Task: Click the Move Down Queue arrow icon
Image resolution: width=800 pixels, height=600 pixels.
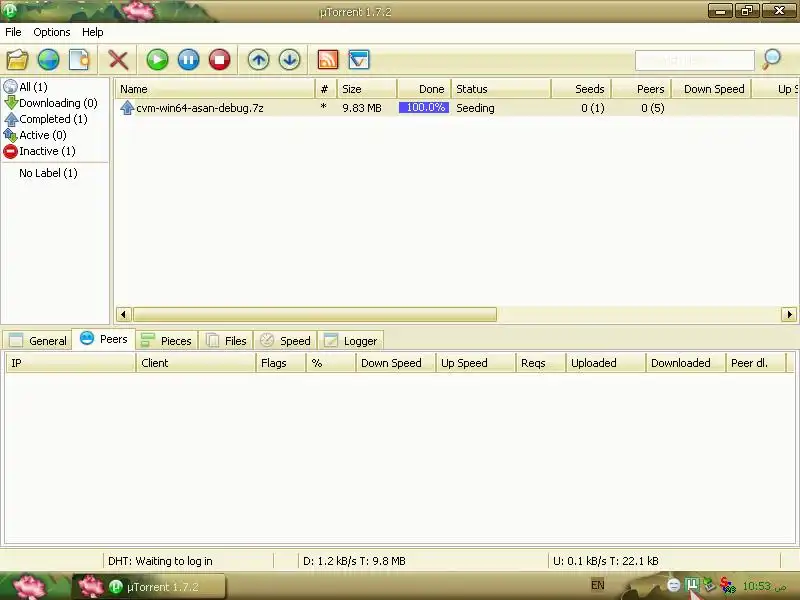Action: (x=290, y=60)
